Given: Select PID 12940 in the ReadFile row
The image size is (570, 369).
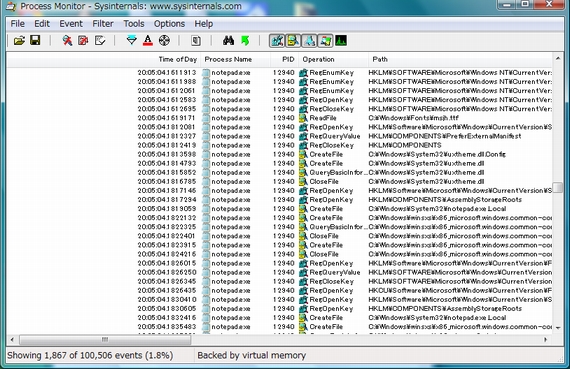Looking at the screenshot, I should [284, 118].
